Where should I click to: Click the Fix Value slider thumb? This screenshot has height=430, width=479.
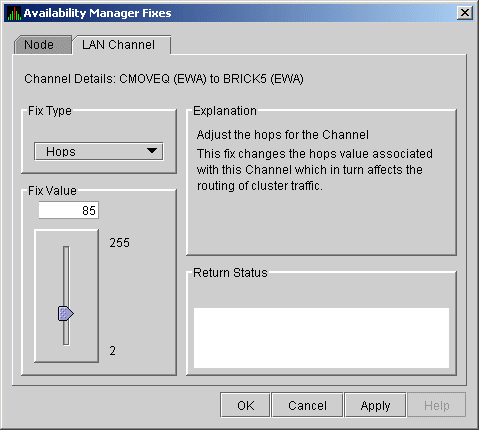(66, 313)
